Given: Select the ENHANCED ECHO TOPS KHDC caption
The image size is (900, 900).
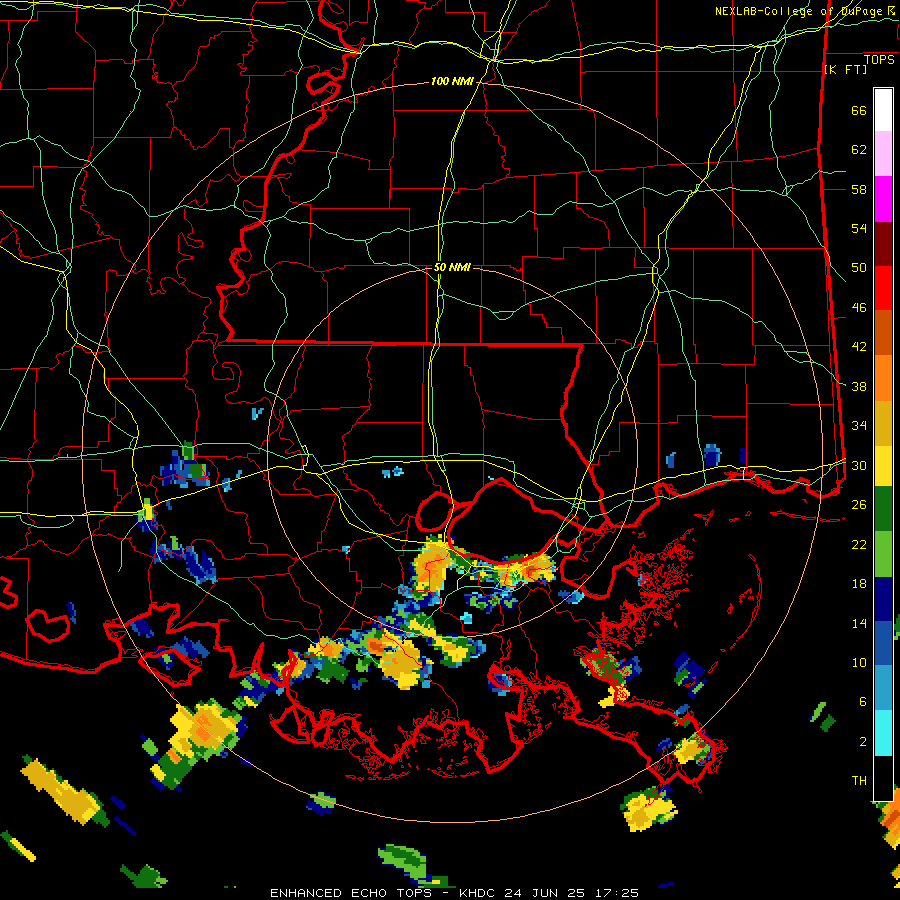Looking at the screenshot, I should [x=454, y=893].
